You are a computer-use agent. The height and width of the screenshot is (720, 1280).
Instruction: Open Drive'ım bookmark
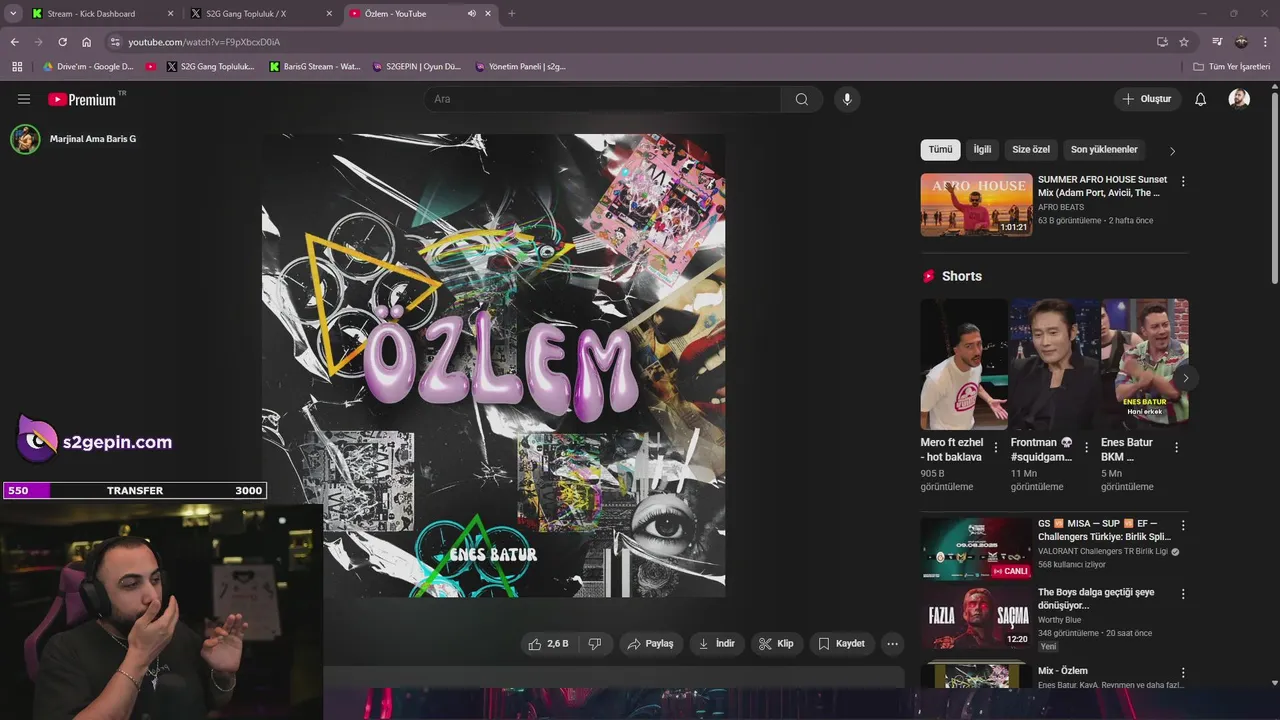(88, 67)
